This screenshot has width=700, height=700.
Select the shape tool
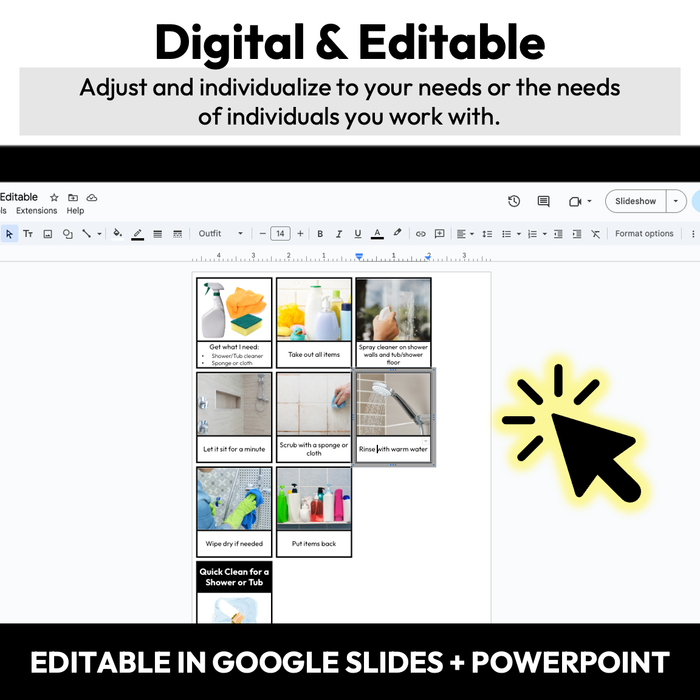point(67,234)
